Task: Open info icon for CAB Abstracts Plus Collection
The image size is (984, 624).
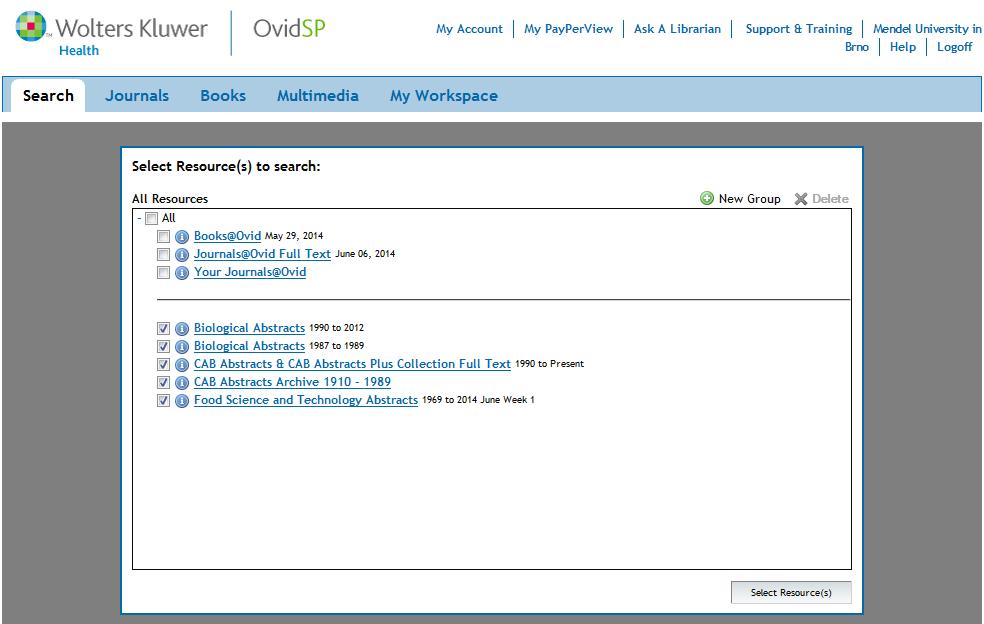Action: 181,365
